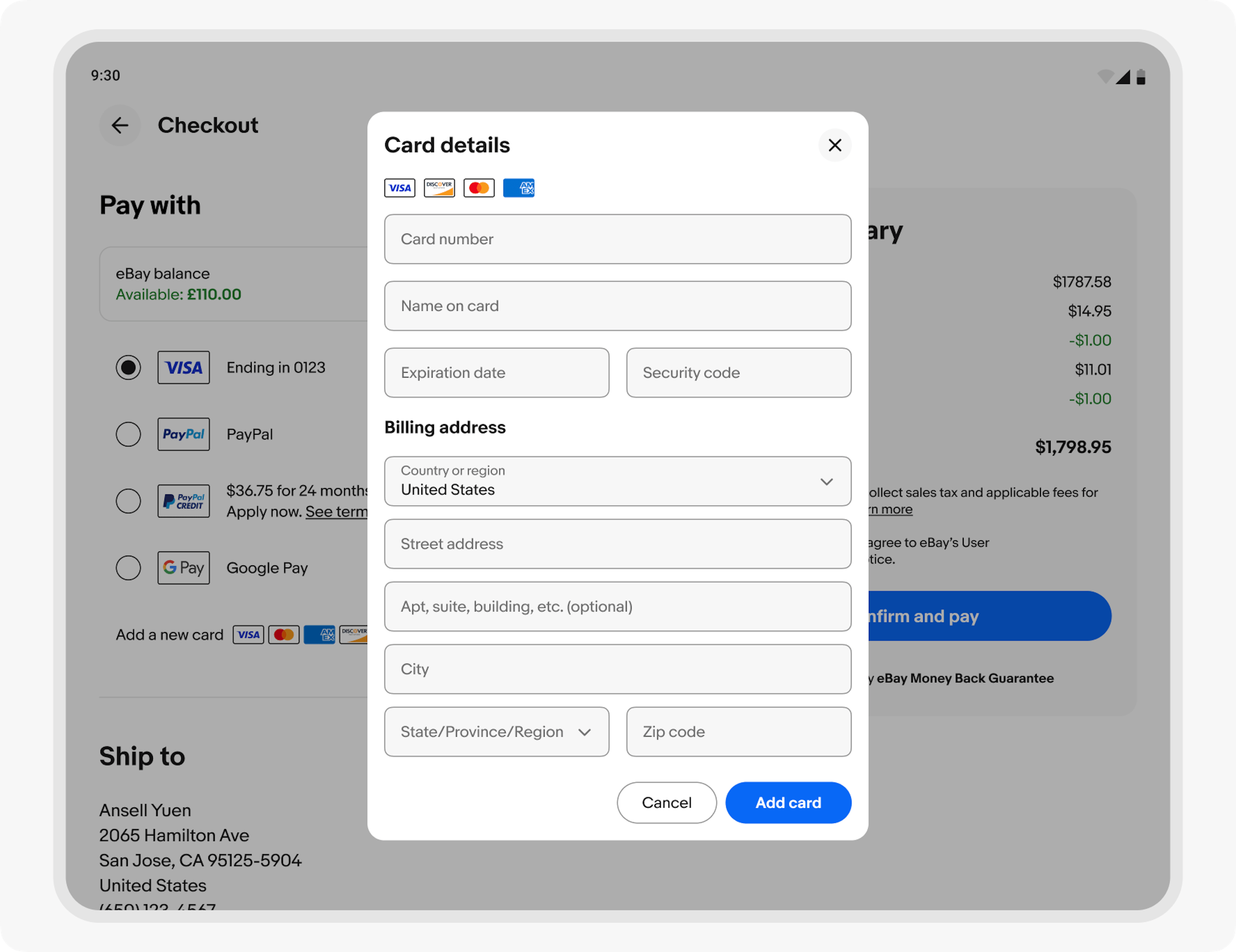Click the Google Pay logo icon
The image size is (1236, 952).
click(x=183, y=568)
